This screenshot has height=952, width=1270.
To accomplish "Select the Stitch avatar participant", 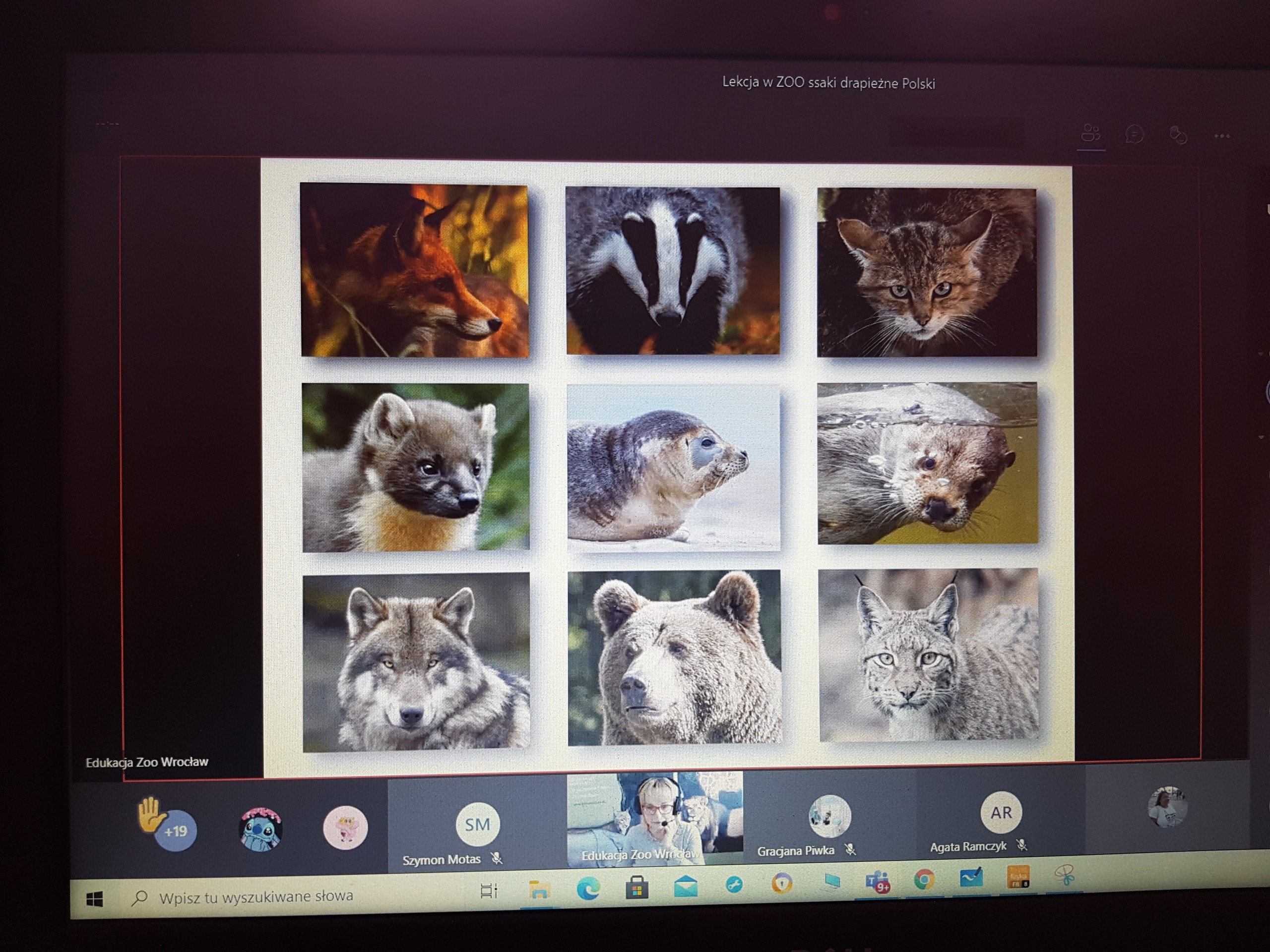I will [260, 829].
